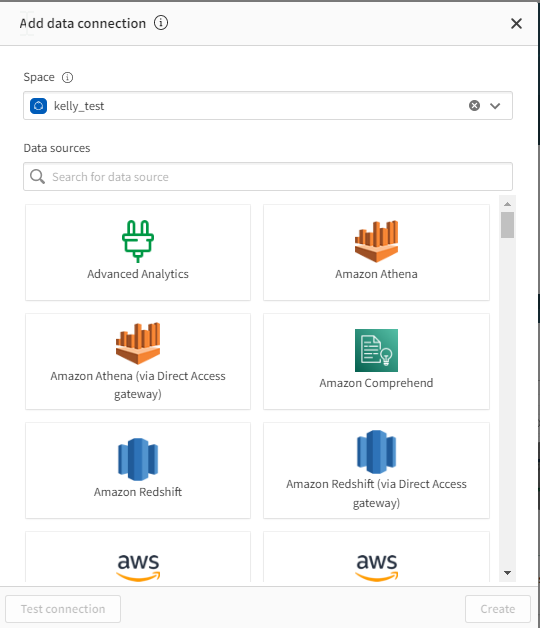The height and width of the screenshot is (628, 540).
Task: Open info icon next to Add data connection
Action: [161, 23]
